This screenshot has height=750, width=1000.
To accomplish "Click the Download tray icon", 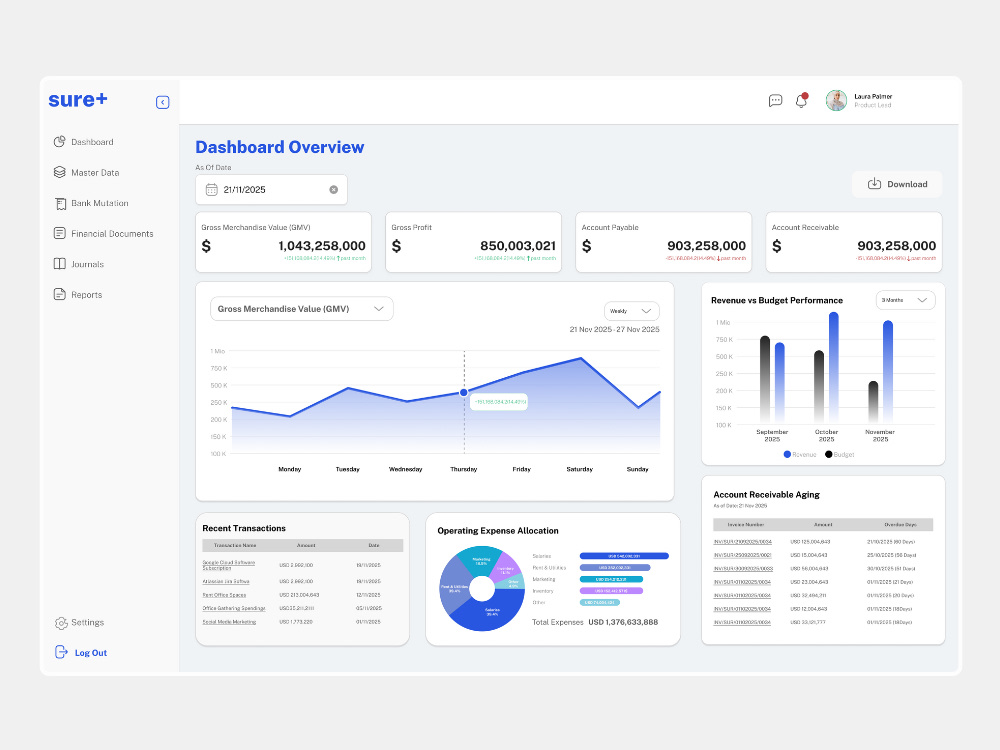I will (874, 184).
